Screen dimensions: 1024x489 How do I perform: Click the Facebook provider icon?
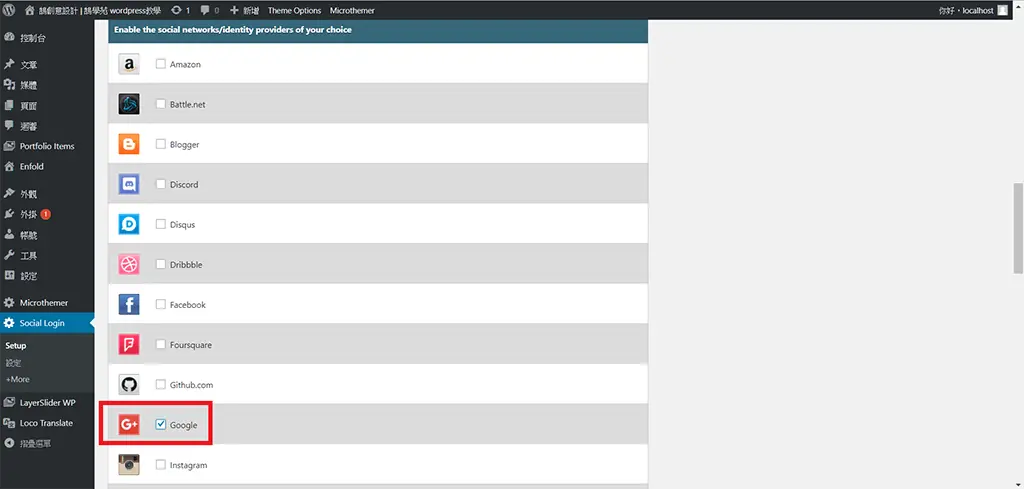129,304
